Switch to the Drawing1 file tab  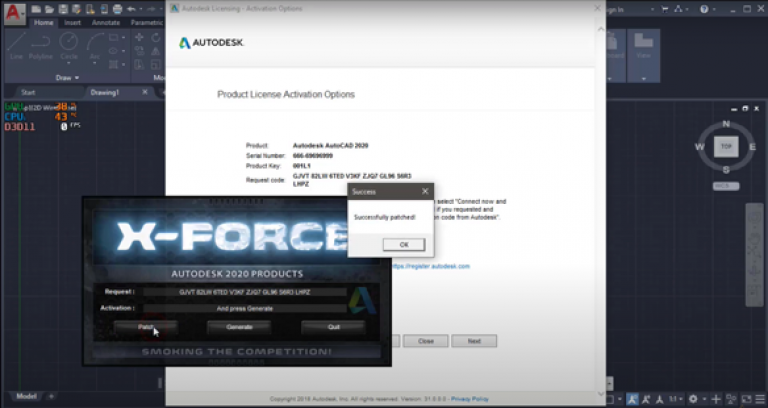point(105,92)
